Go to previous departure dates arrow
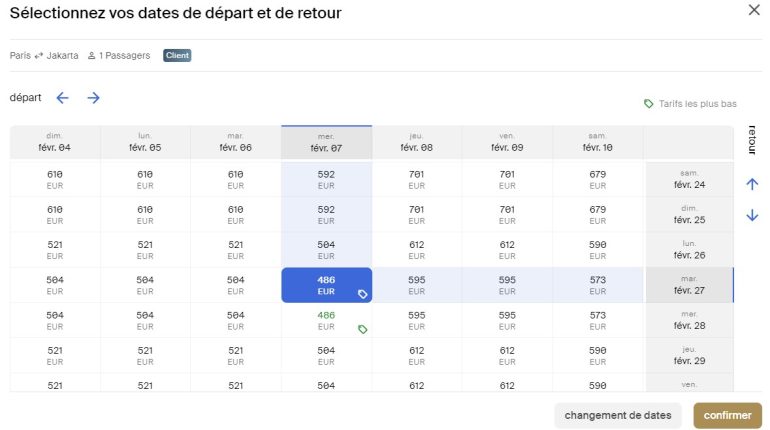 pyautogui.click(x=62, y=98)
